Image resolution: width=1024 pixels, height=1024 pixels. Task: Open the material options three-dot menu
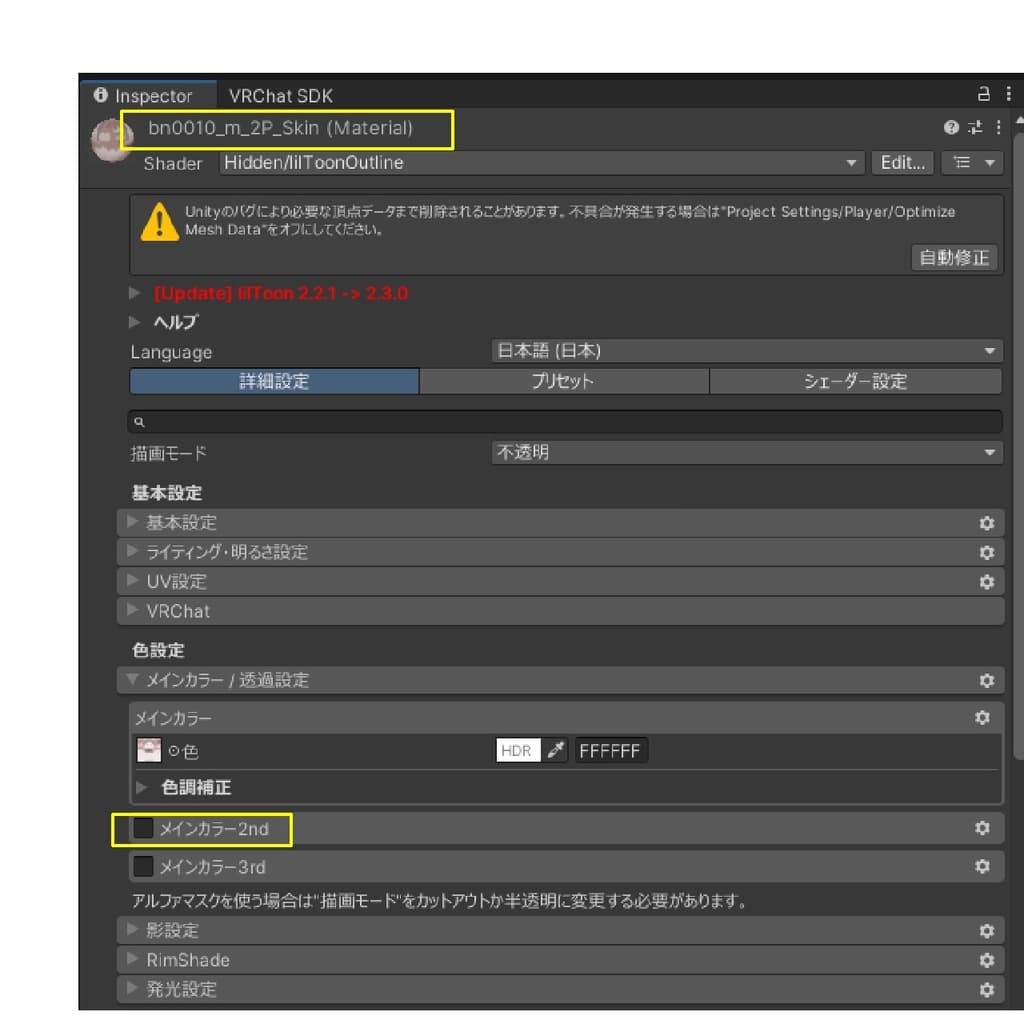tap(997, 127)
